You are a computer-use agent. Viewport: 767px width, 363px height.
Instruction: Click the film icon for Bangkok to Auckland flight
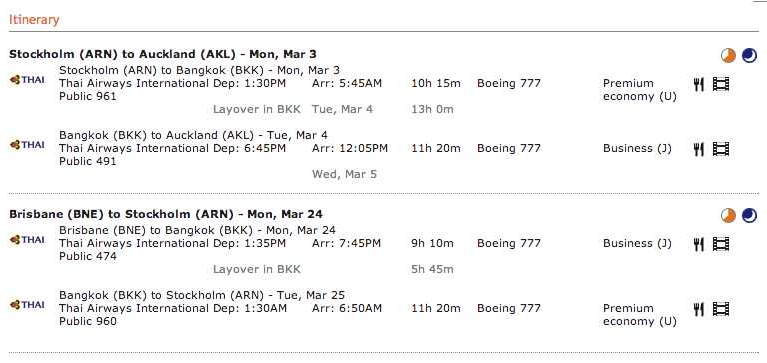click(x=721, y=149)
